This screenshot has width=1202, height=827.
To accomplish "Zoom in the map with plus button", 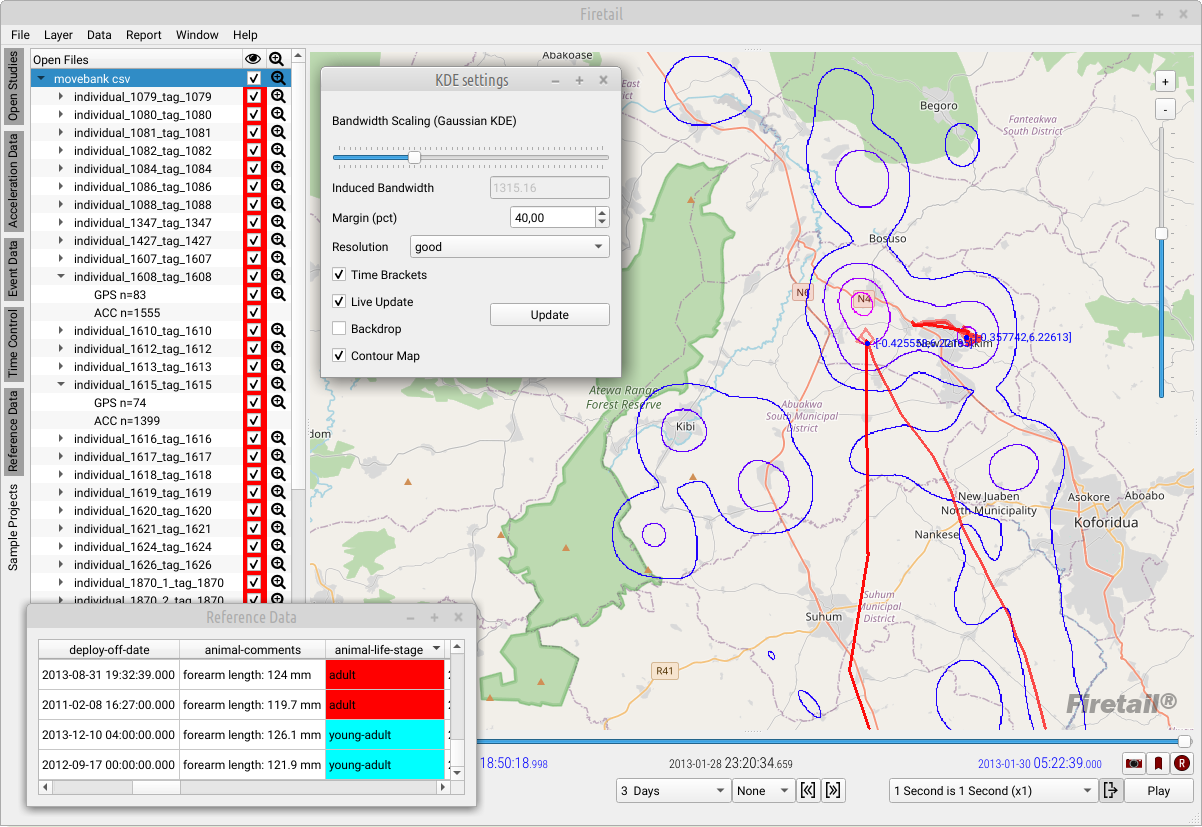I will [x=1165, y=81].
